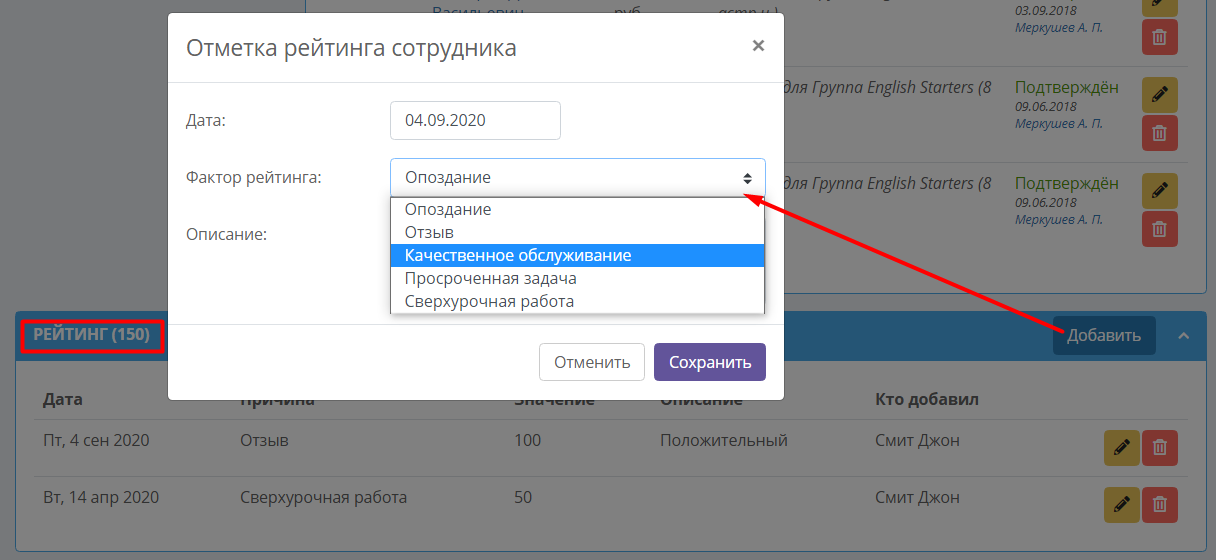Image resolution: width=1216 pixels, height=560 pixels.
Task: Edit the topmost English Starters row with the pencil
Action: pyautogui.click(x=1160, y=95)
